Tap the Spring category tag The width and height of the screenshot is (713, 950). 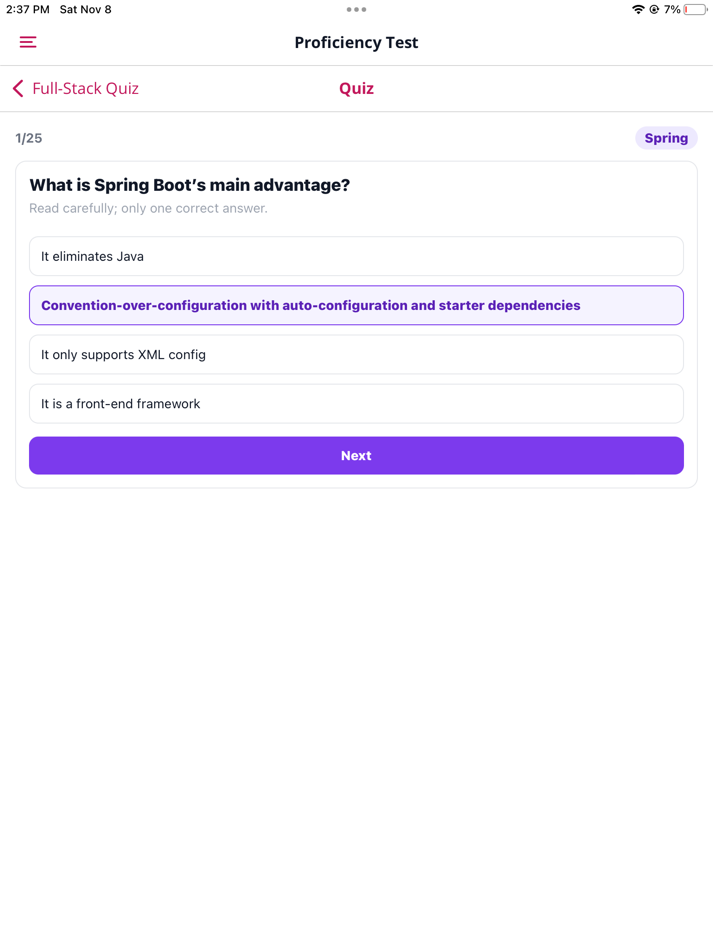pos(666,138)
